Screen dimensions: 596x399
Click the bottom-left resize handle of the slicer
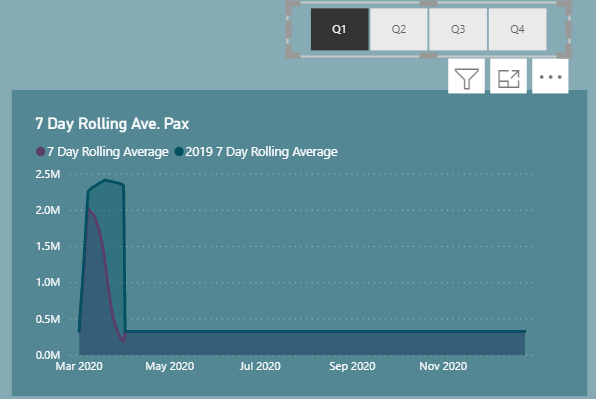click(291, 52)
